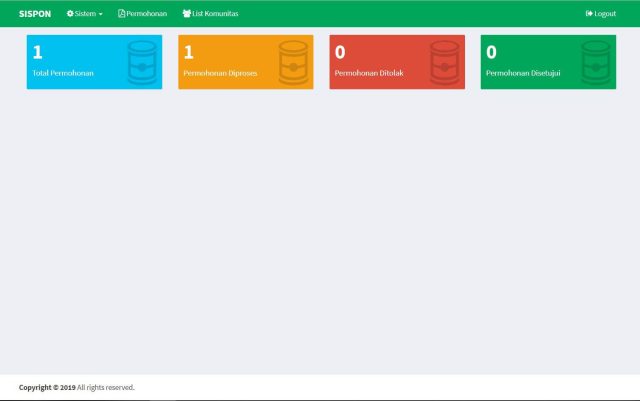Click the users icon beside List Komunitas
The width and height of the screenshot is (640, 401).
pos(187,14)
